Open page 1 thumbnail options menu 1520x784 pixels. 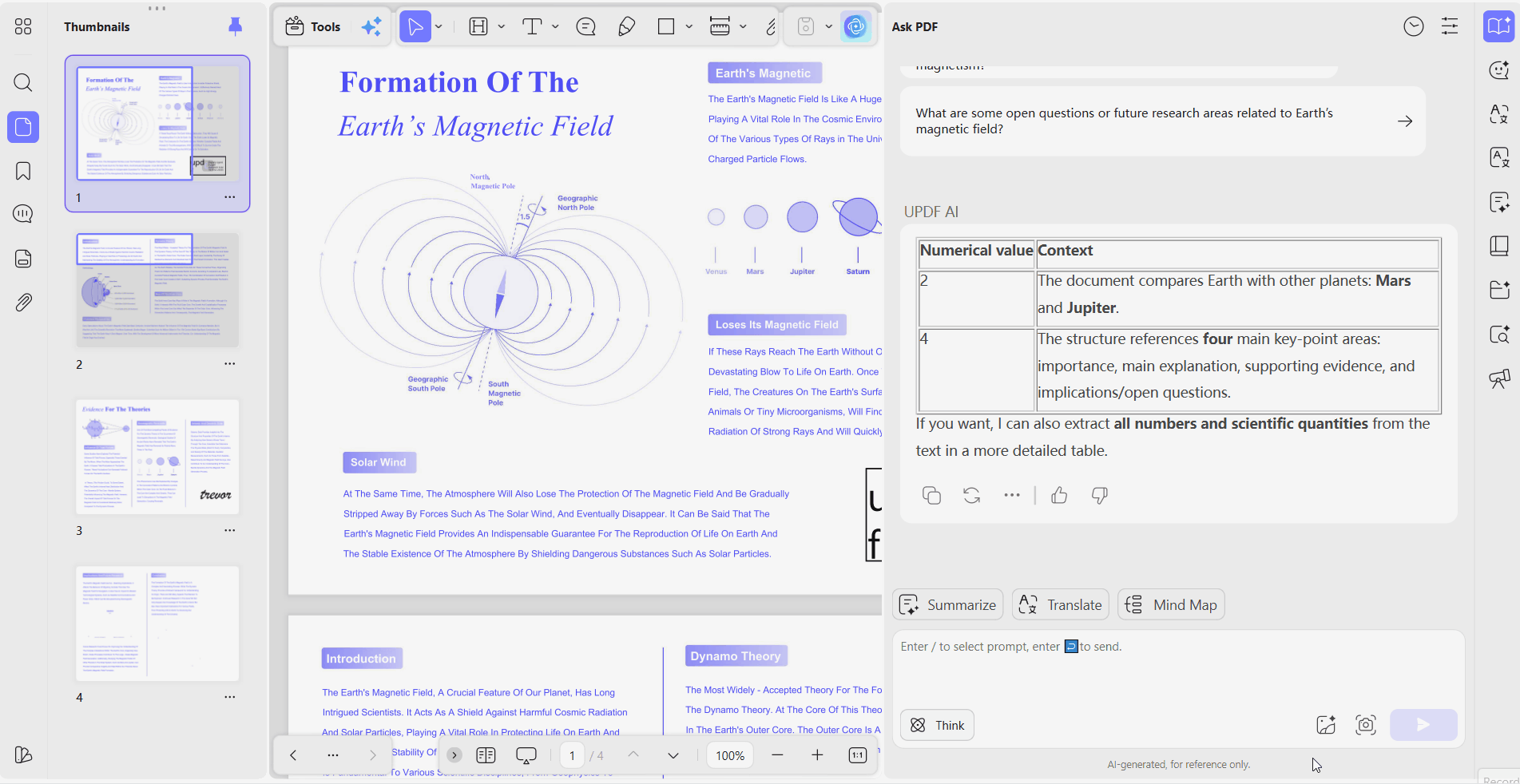230,197
